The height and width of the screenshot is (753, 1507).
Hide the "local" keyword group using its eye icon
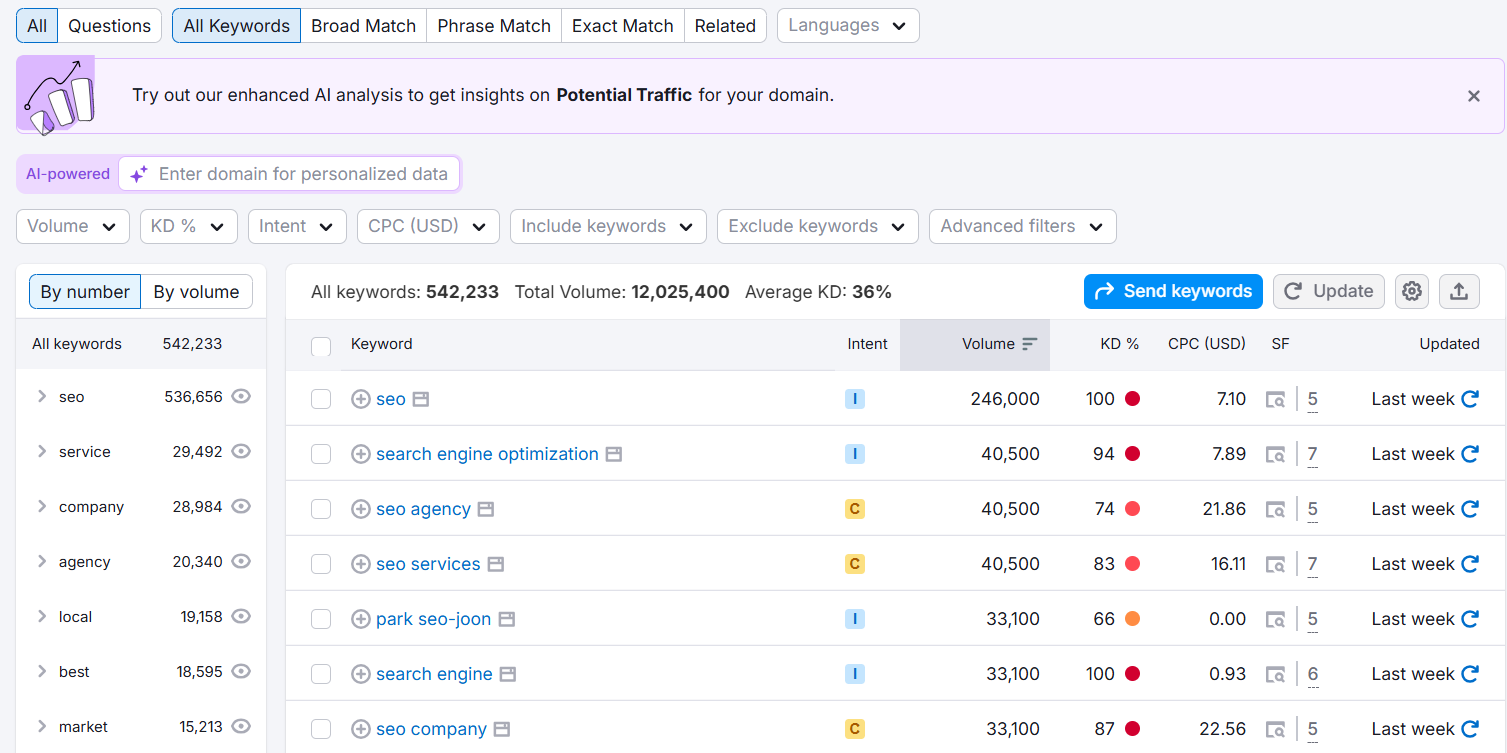(x=241, y=616)
